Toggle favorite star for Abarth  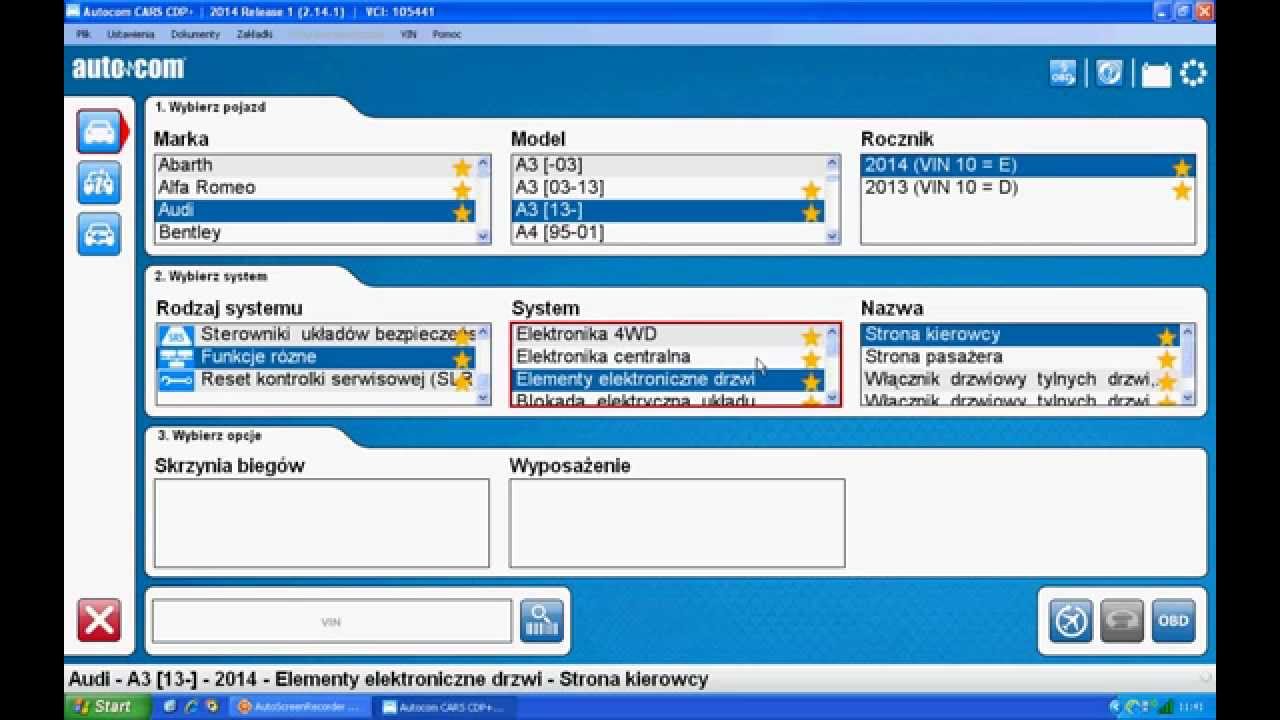pos(461,167)
